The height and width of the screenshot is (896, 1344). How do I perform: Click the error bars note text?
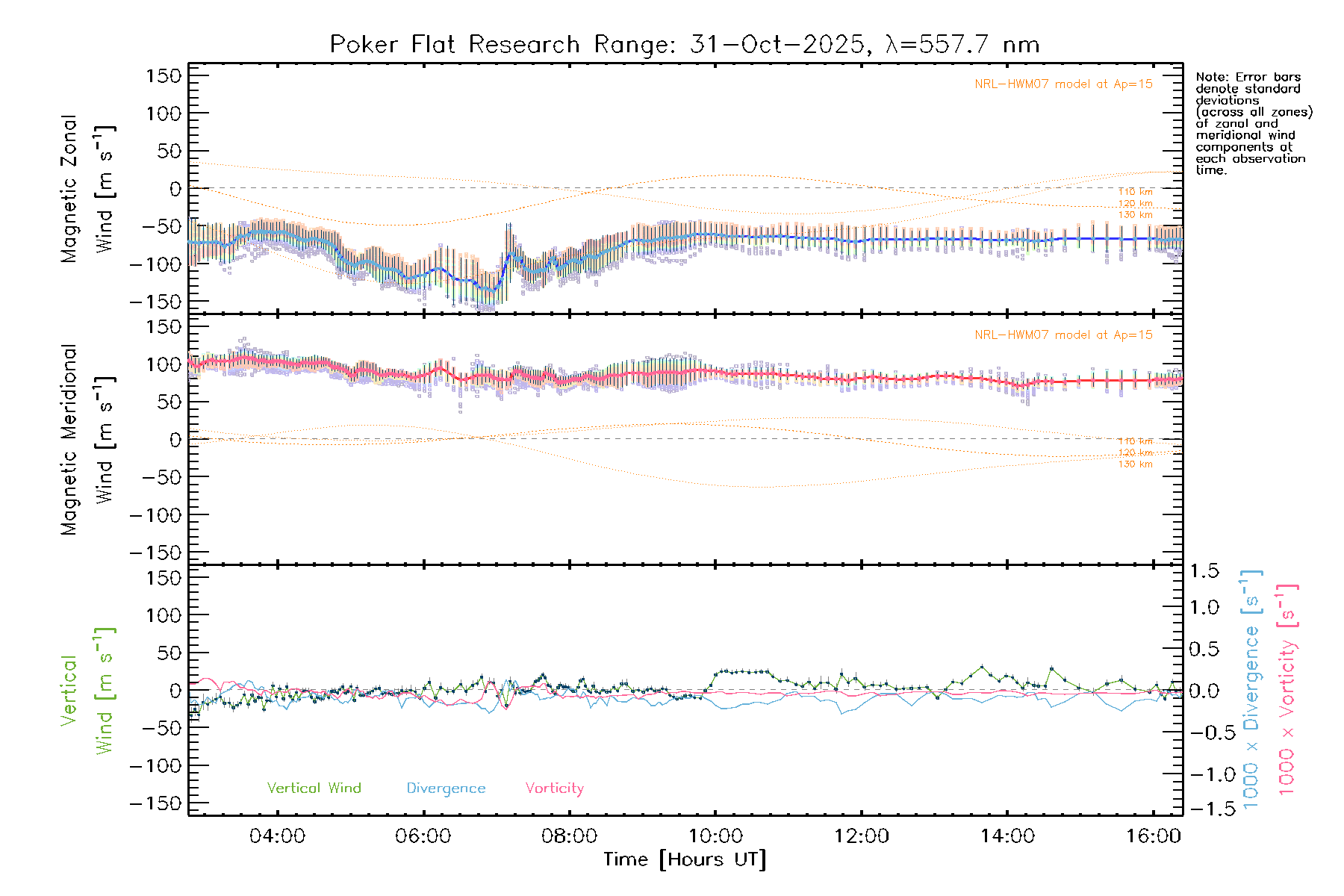(x=1253, y=123)
